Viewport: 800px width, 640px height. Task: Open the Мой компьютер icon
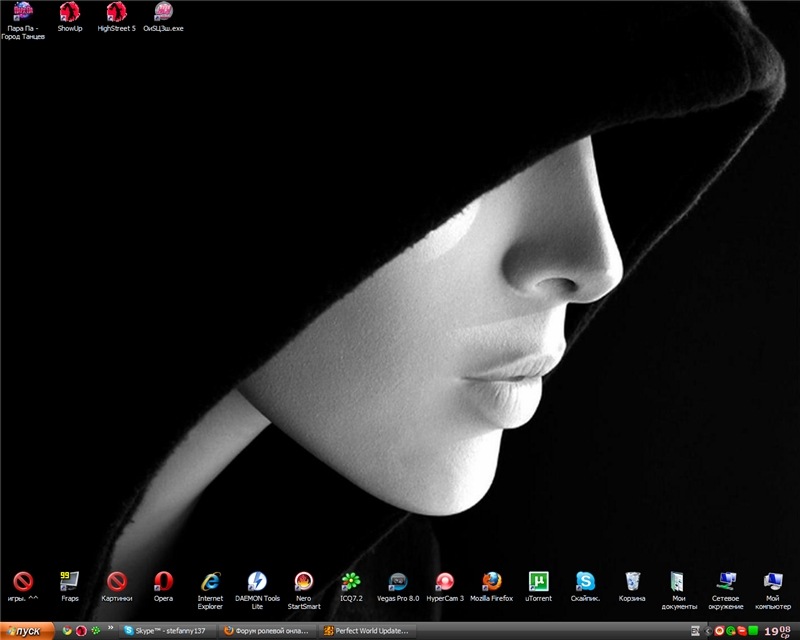pyautogui.click(x=773, y=581)
